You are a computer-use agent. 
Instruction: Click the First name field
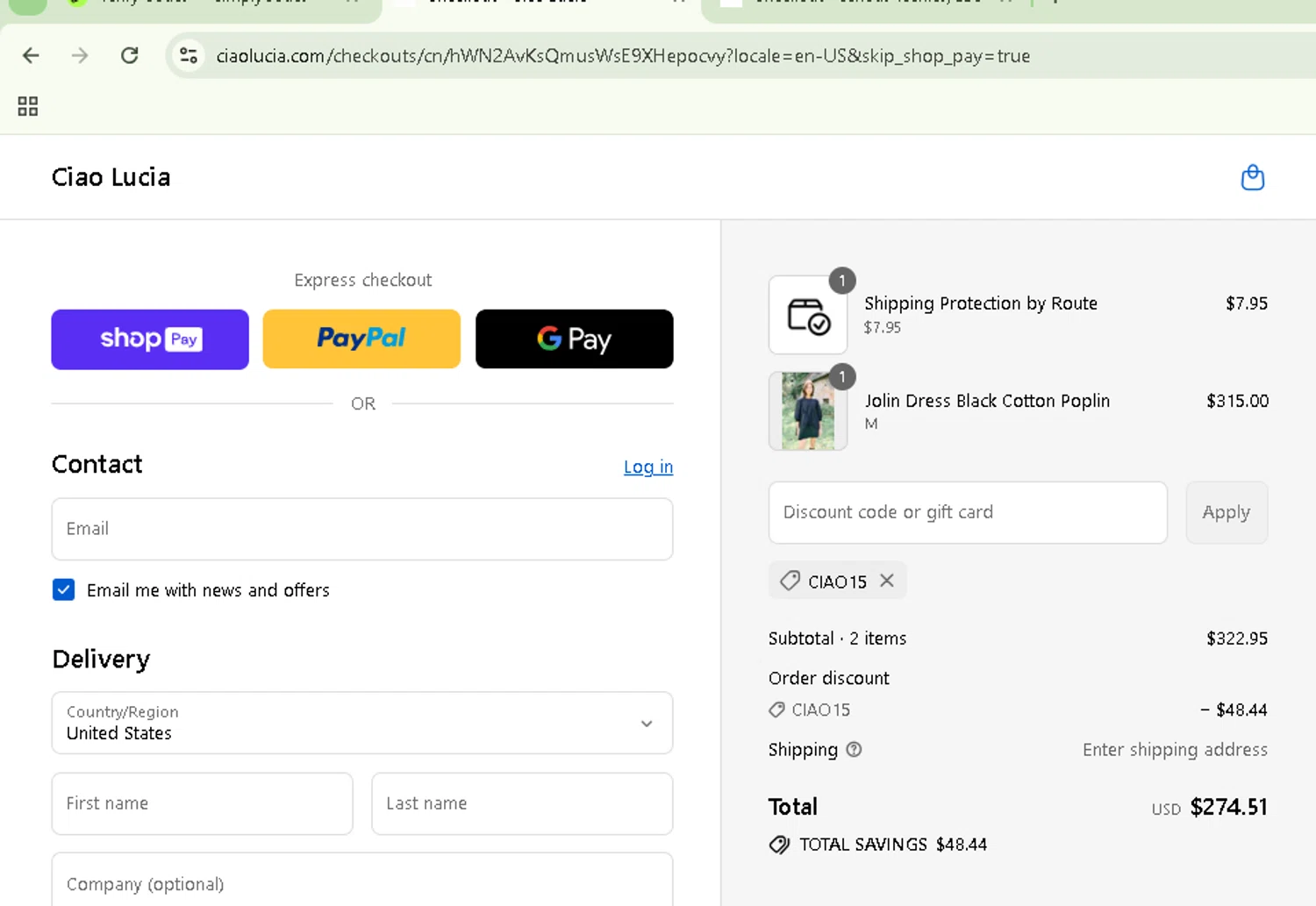[203, 803]
